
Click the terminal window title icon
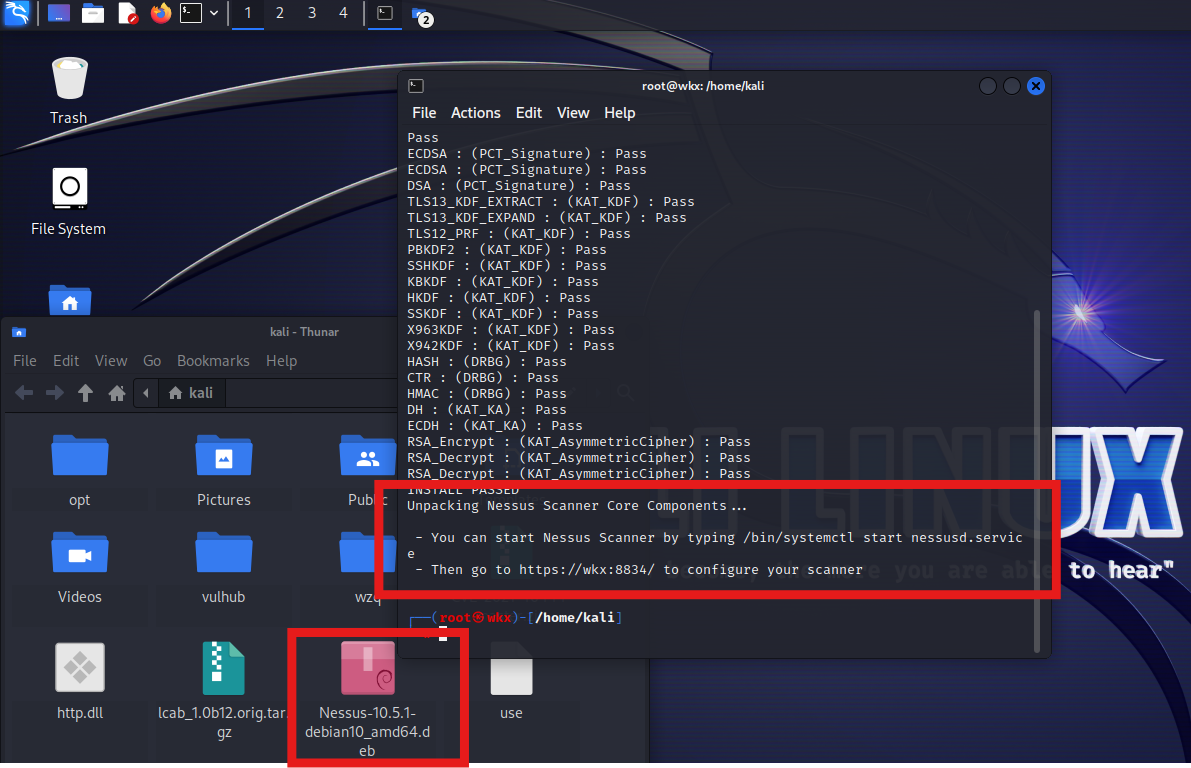(415, 86)
